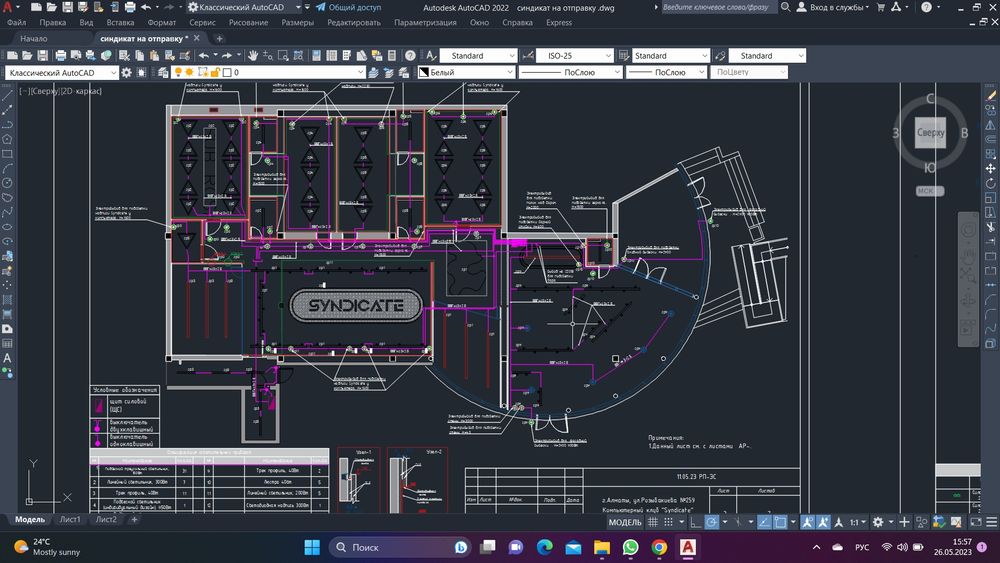
Task: Toggle Annotation visibility icon in status bar
Action: click(x=808, y=522)
